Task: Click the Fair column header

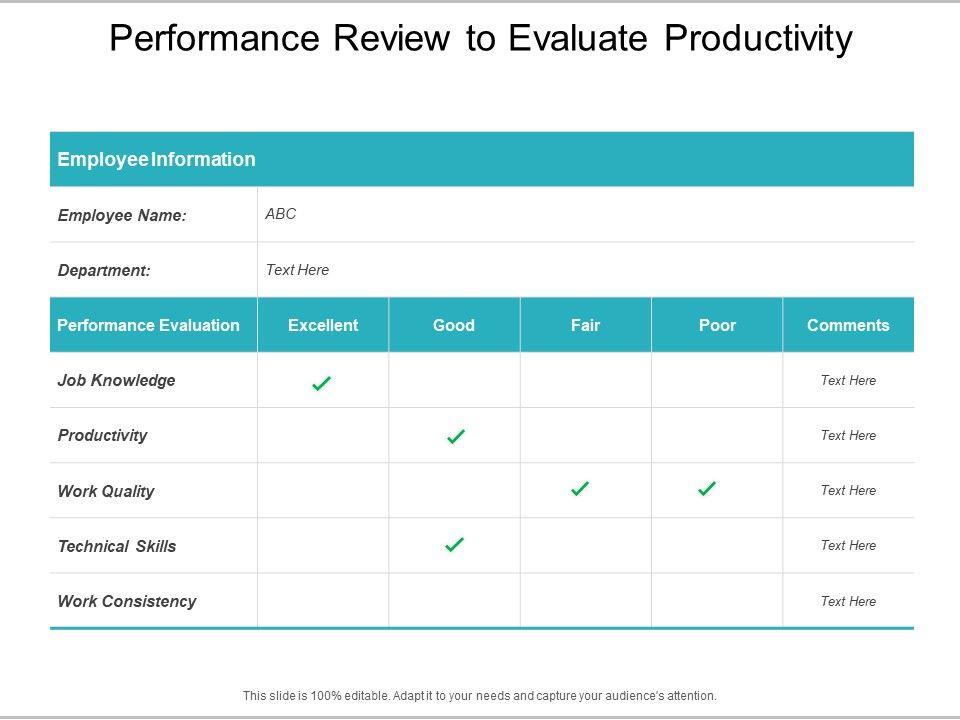Action: coord(585,325)
